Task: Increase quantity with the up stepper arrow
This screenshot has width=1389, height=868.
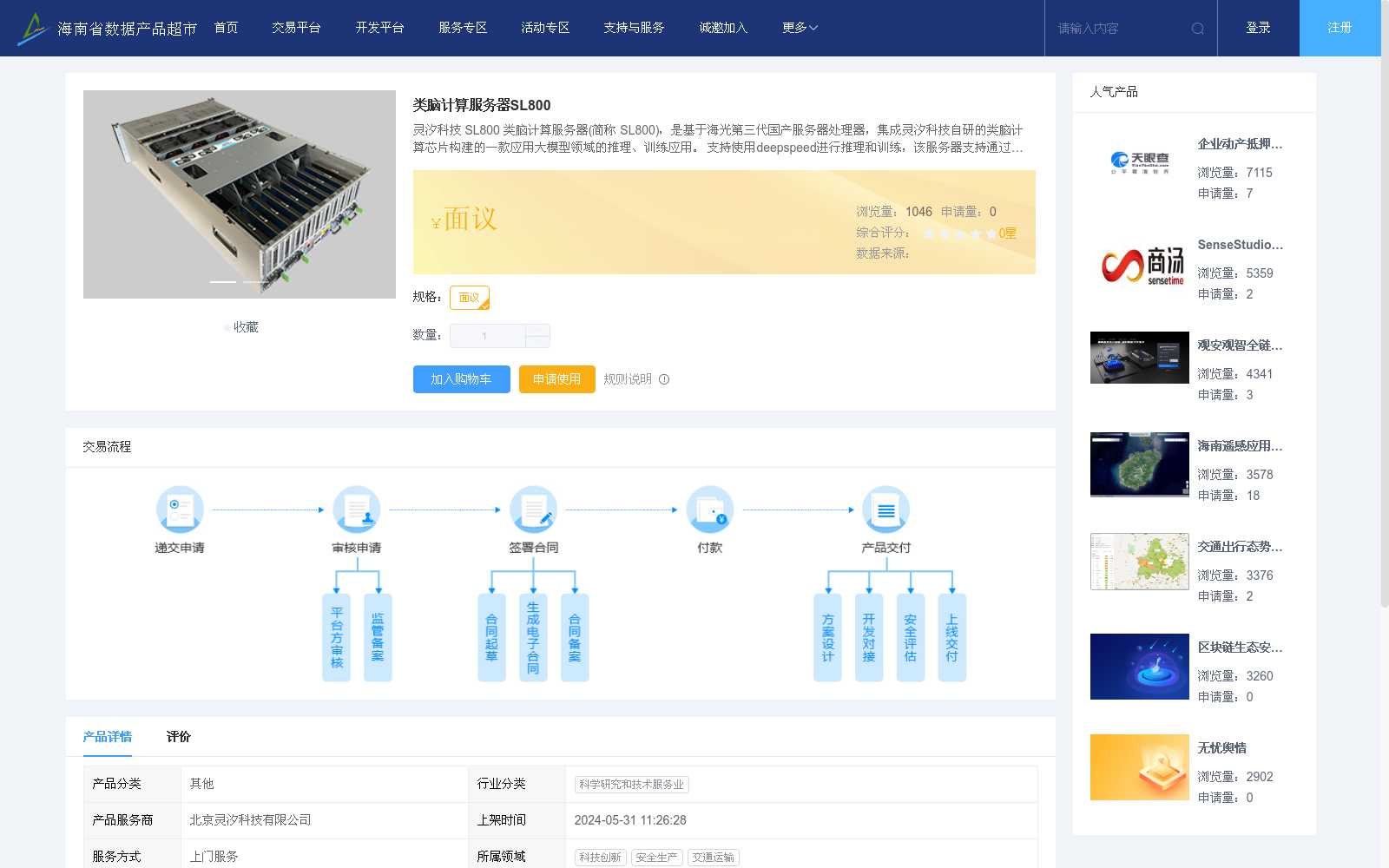Action: 537,330
